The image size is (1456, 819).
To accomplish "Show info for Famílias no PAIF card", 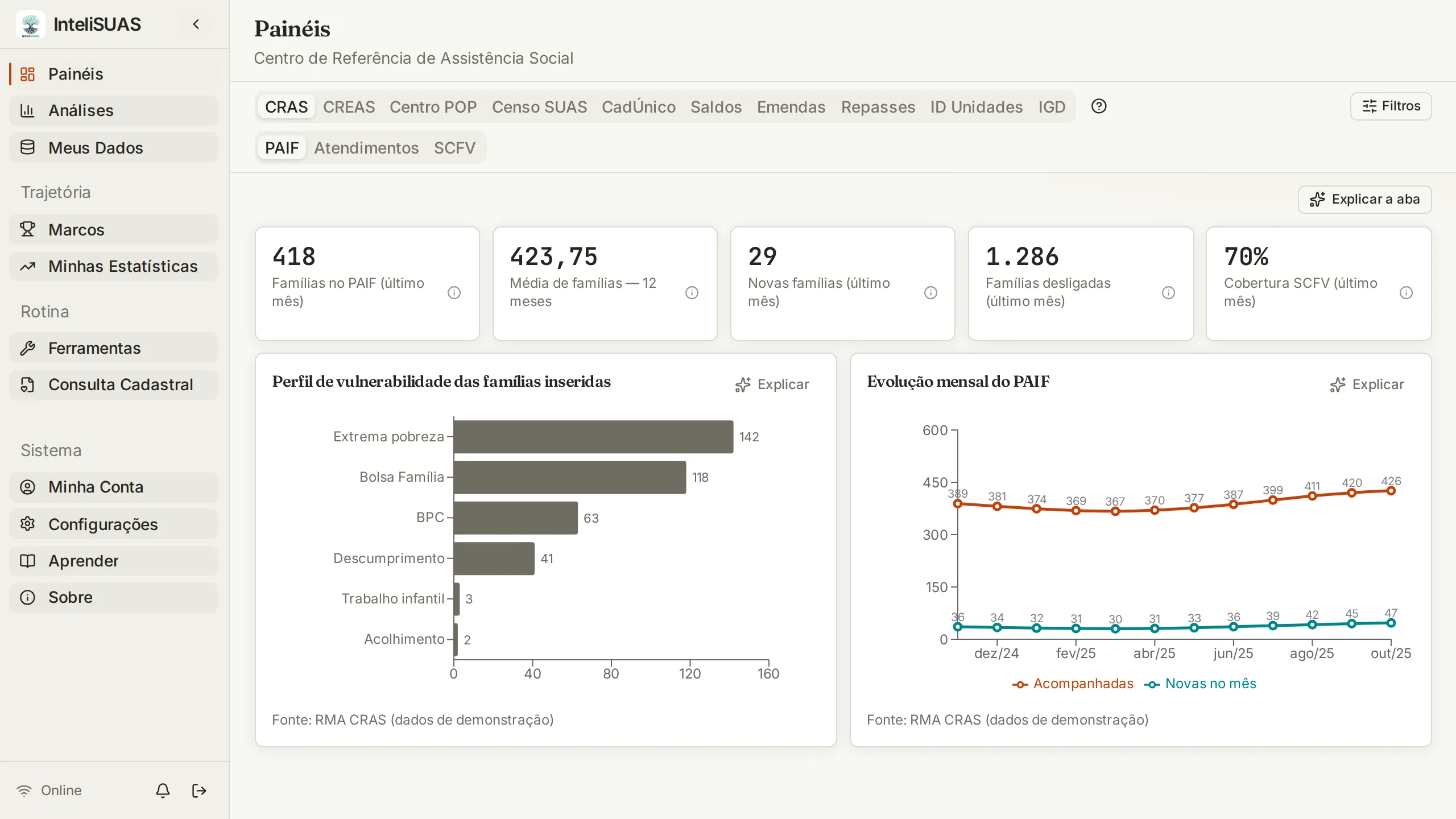I will point(454,292).
